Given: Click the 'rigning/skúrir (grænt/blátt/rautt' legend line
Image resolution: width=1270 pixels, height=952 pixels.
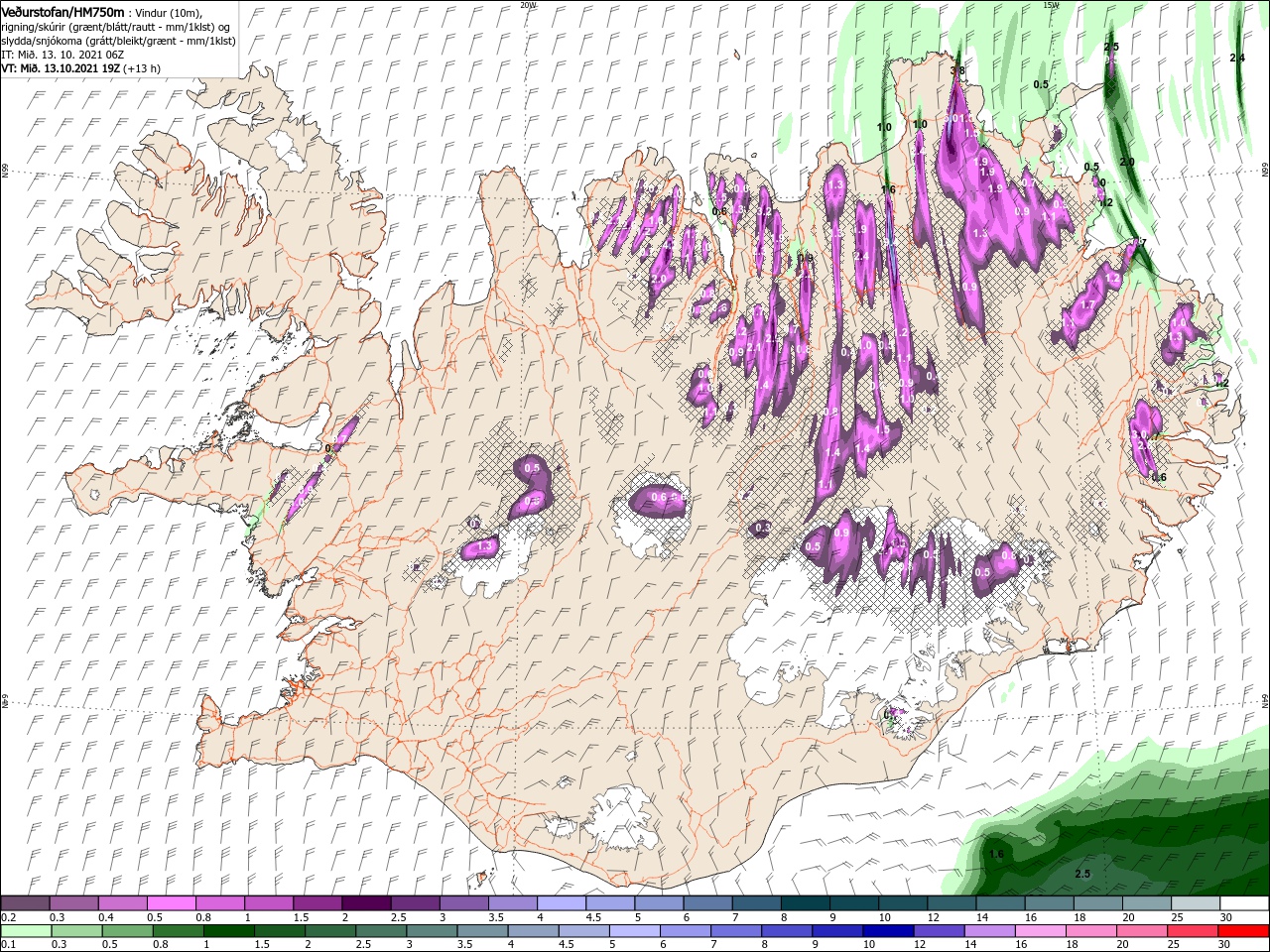Looking at the screenshot, I should click(x=116, y=26).
